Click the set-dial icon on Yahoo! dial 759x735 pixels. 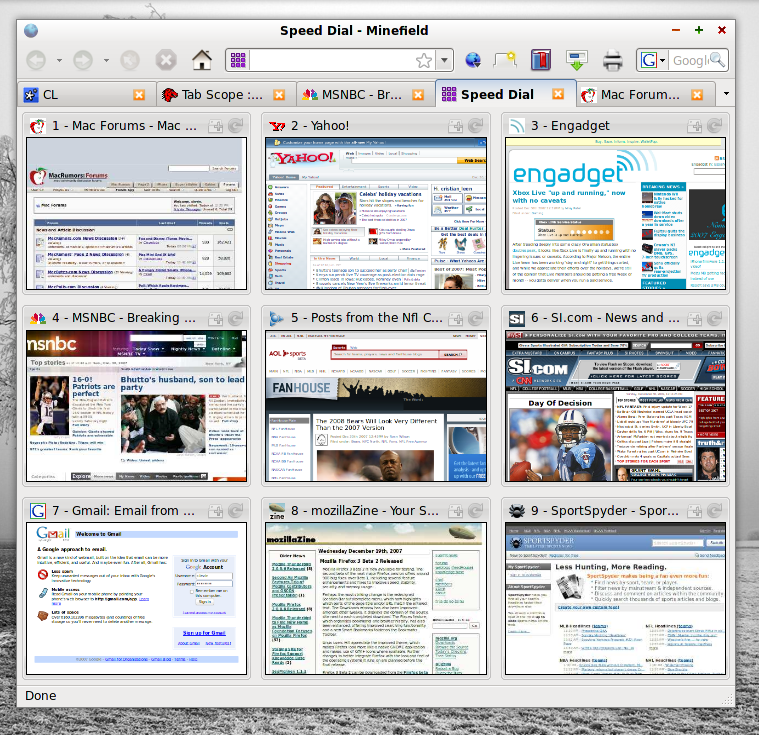pyautogui.click(x=455, y=126)
